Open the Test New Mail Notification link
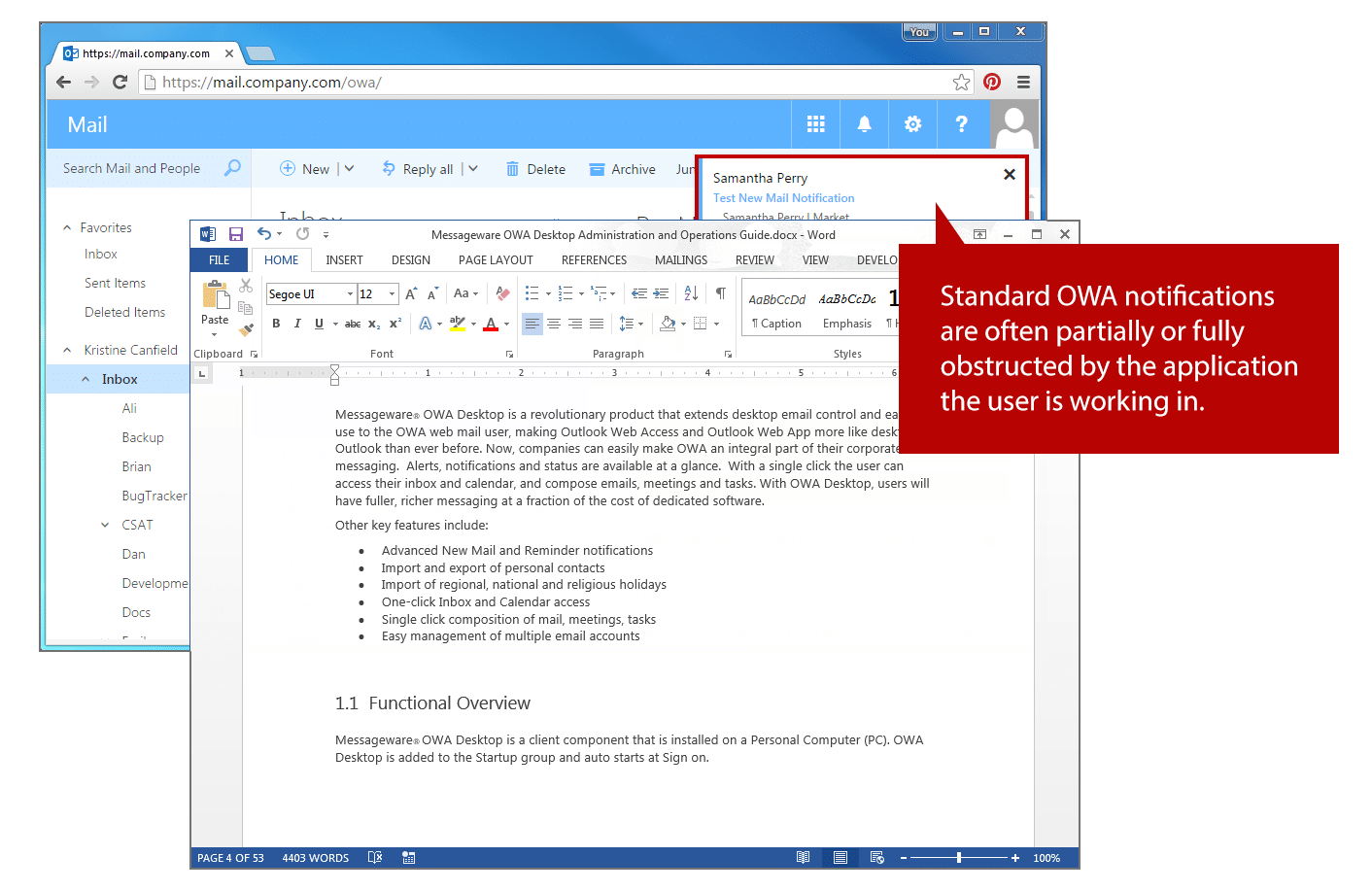Image resolution: width=1372 pixels, height=891 pixels. 783,197
